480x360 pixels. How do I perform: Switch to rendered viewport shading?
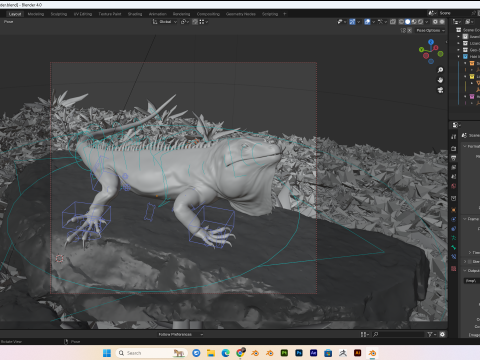420,22
